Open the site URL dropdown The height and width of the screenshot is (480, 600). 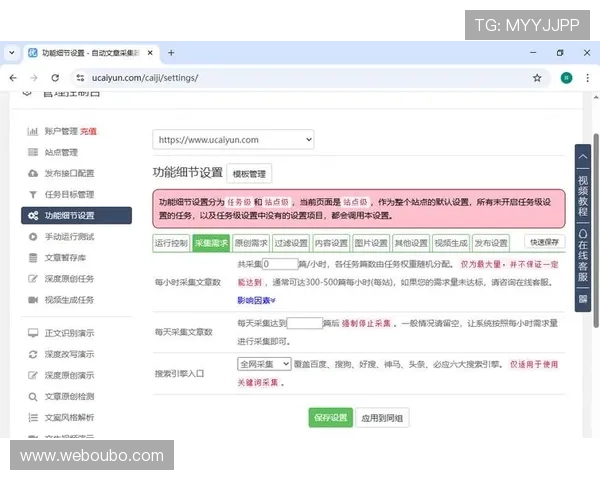pyautogui.click(x=233, y=139)
